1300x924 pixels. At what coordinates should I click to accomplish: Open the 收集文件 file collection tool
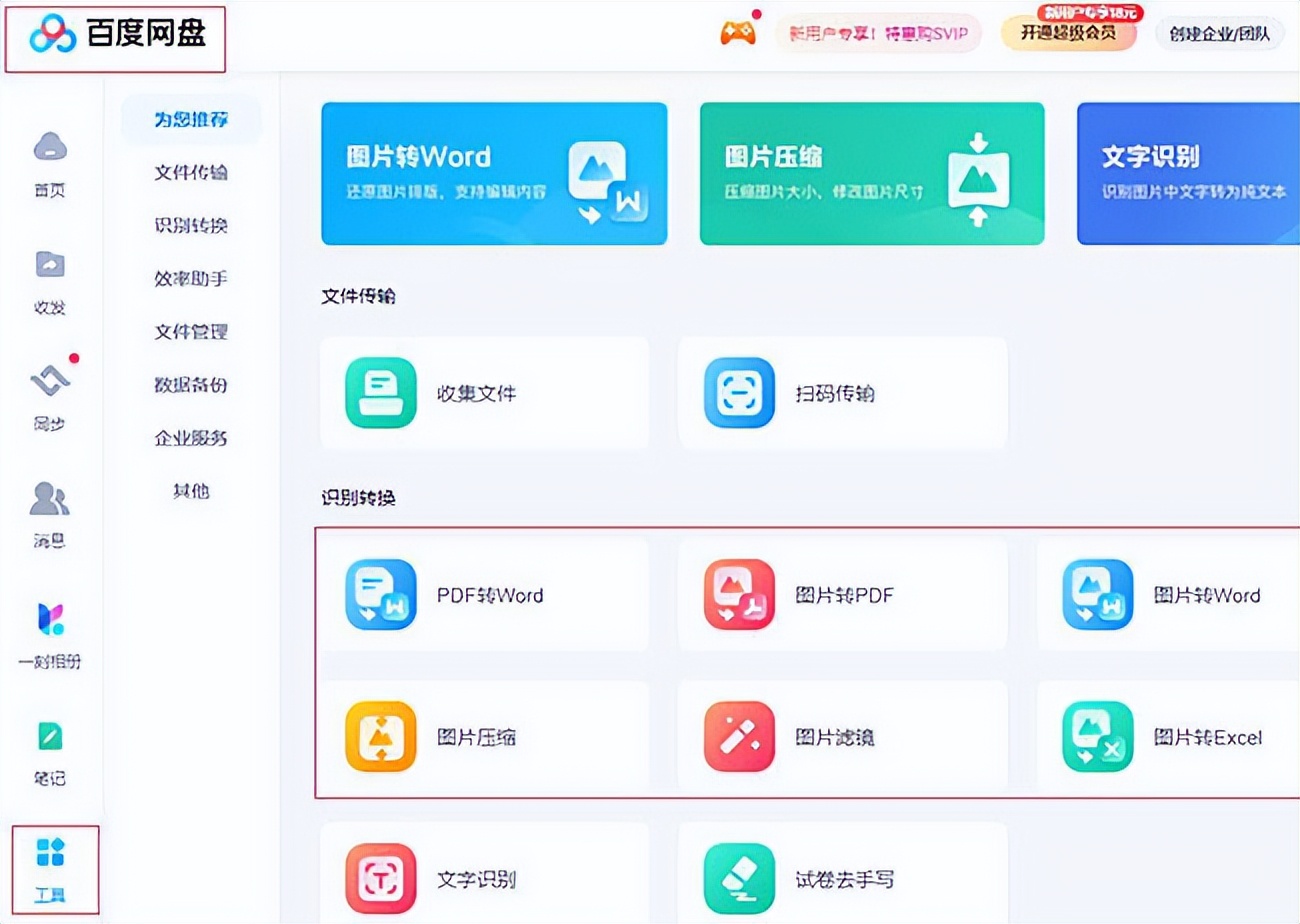380,392
